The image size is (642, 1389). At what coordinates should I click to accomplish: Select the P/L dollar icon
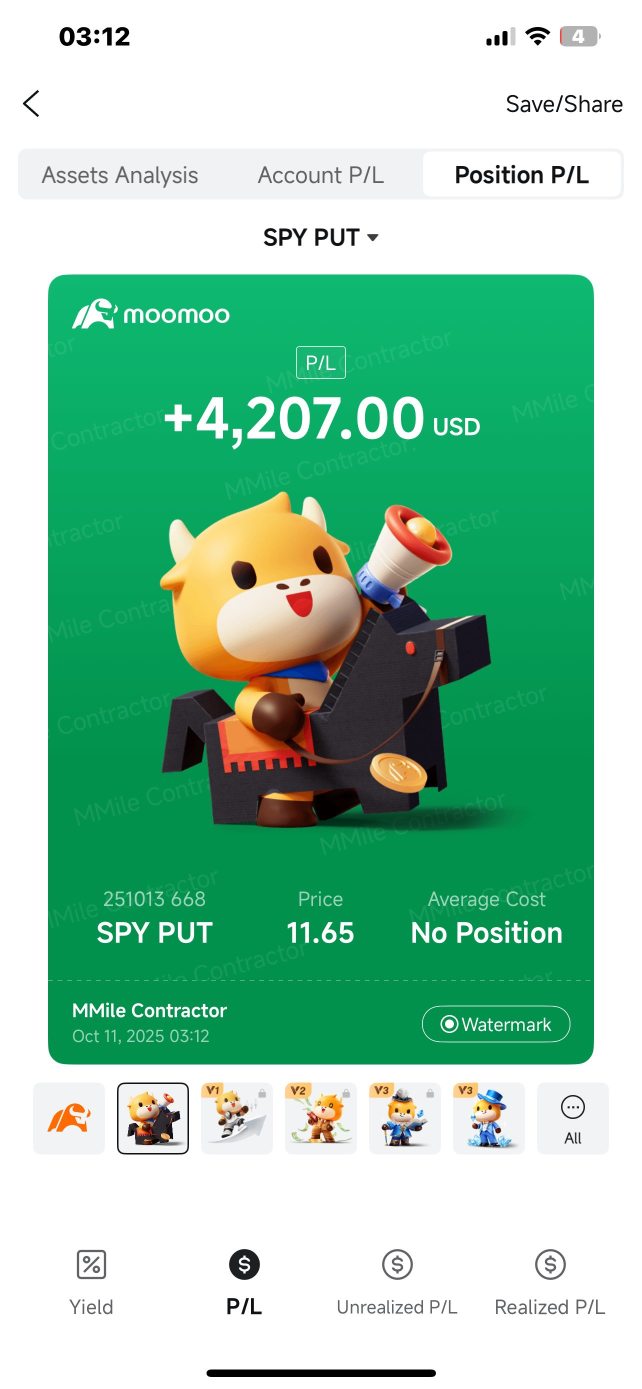pos(244,1265)
